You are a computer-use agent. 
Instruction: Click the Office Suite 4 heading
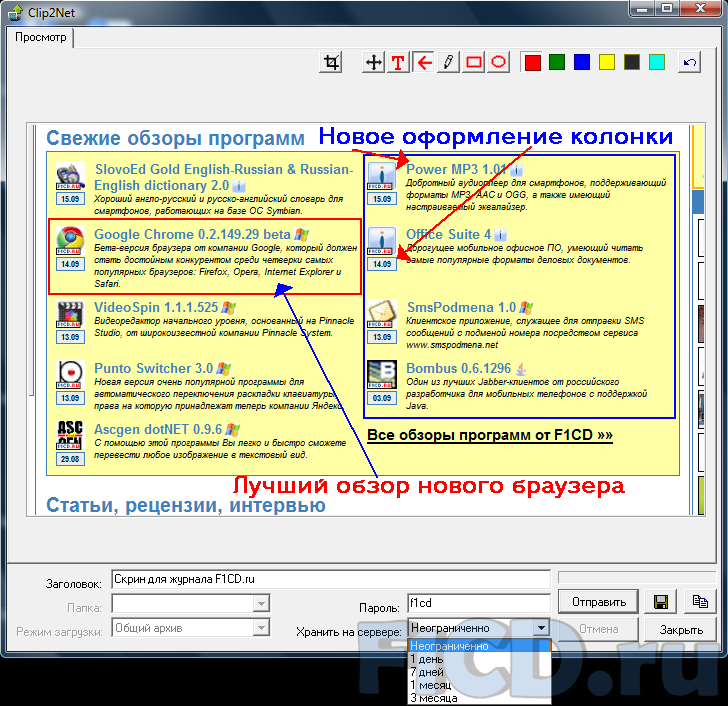click(x=448, y=234)
